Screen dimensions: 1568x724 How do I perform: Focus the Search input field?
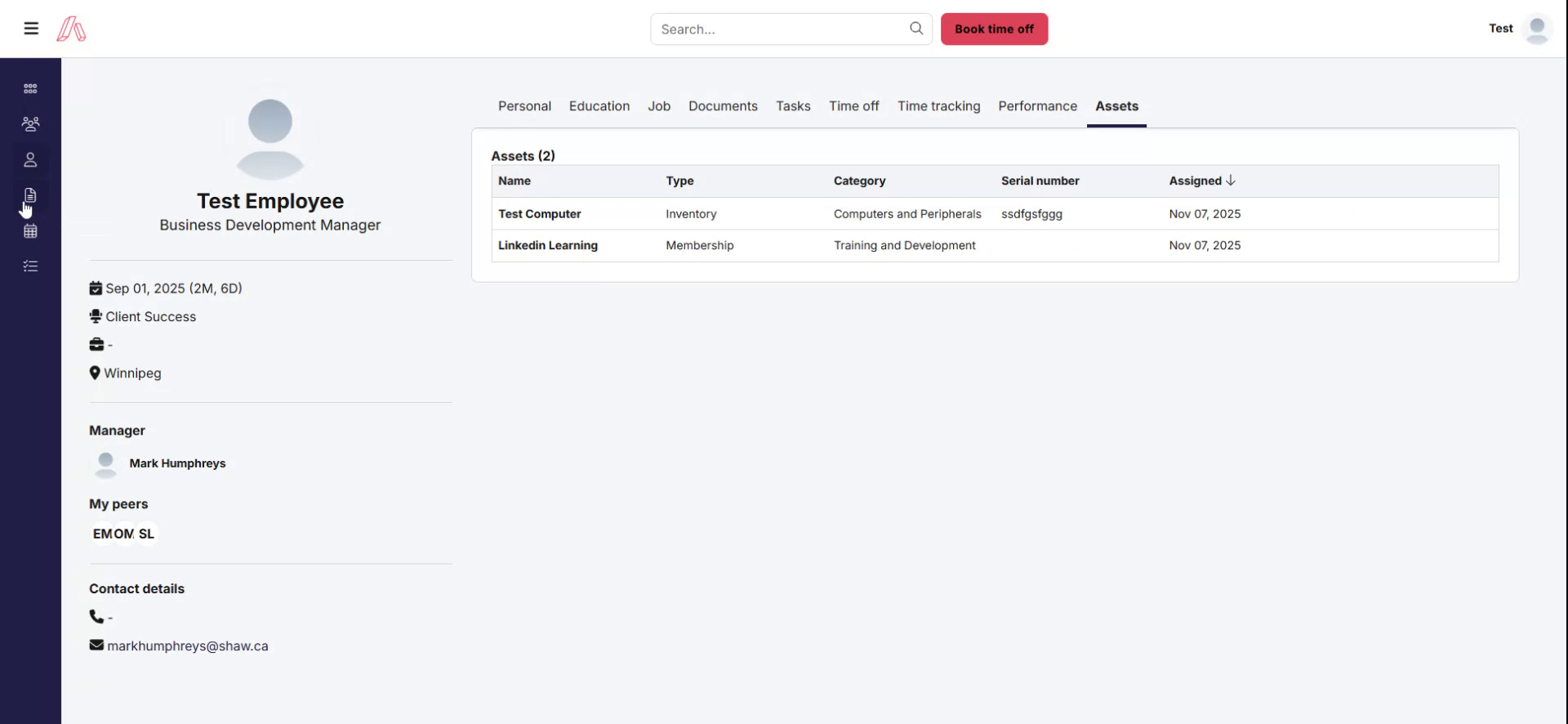pyautogui.click(x=782, y=29)
